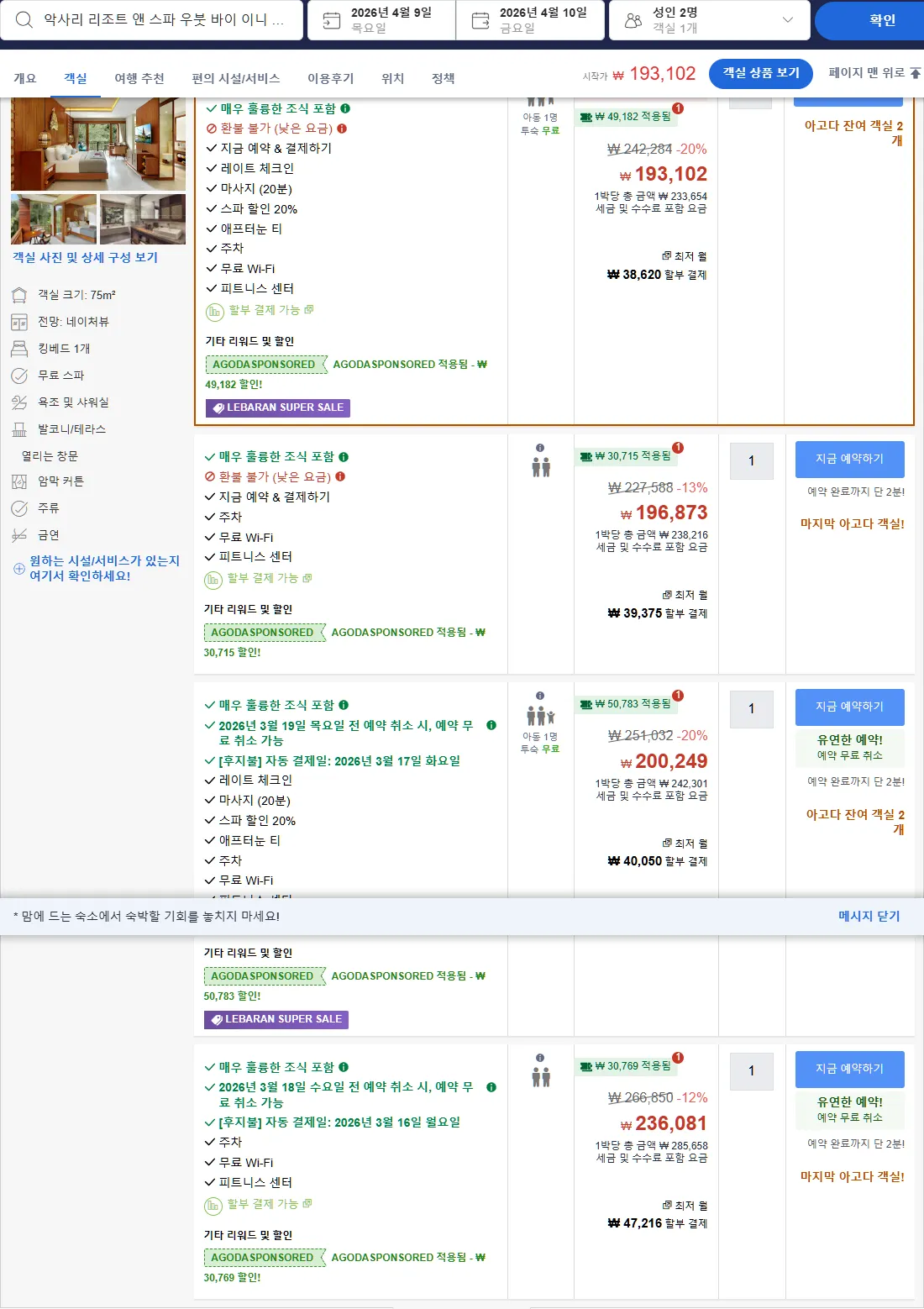
Task: Click the red notification badge on 49,182 적용됨
Action: tap(678, 108)
